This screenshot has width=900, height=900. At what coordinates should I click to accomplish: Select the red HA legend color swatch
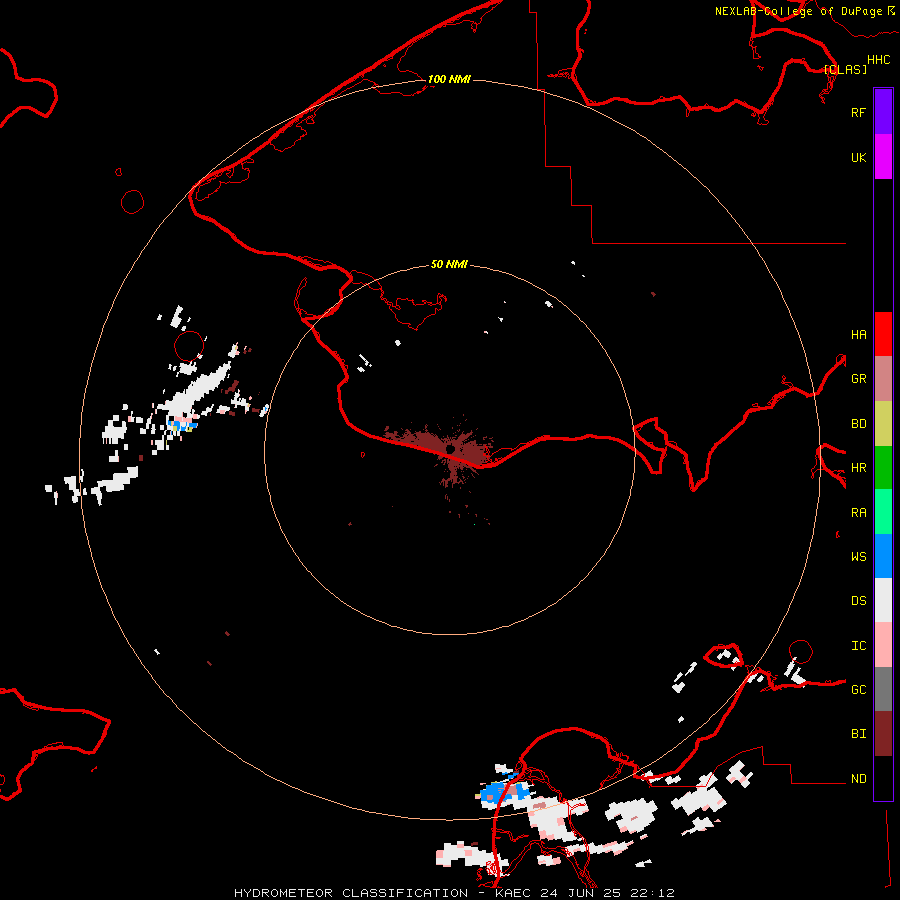883,334
